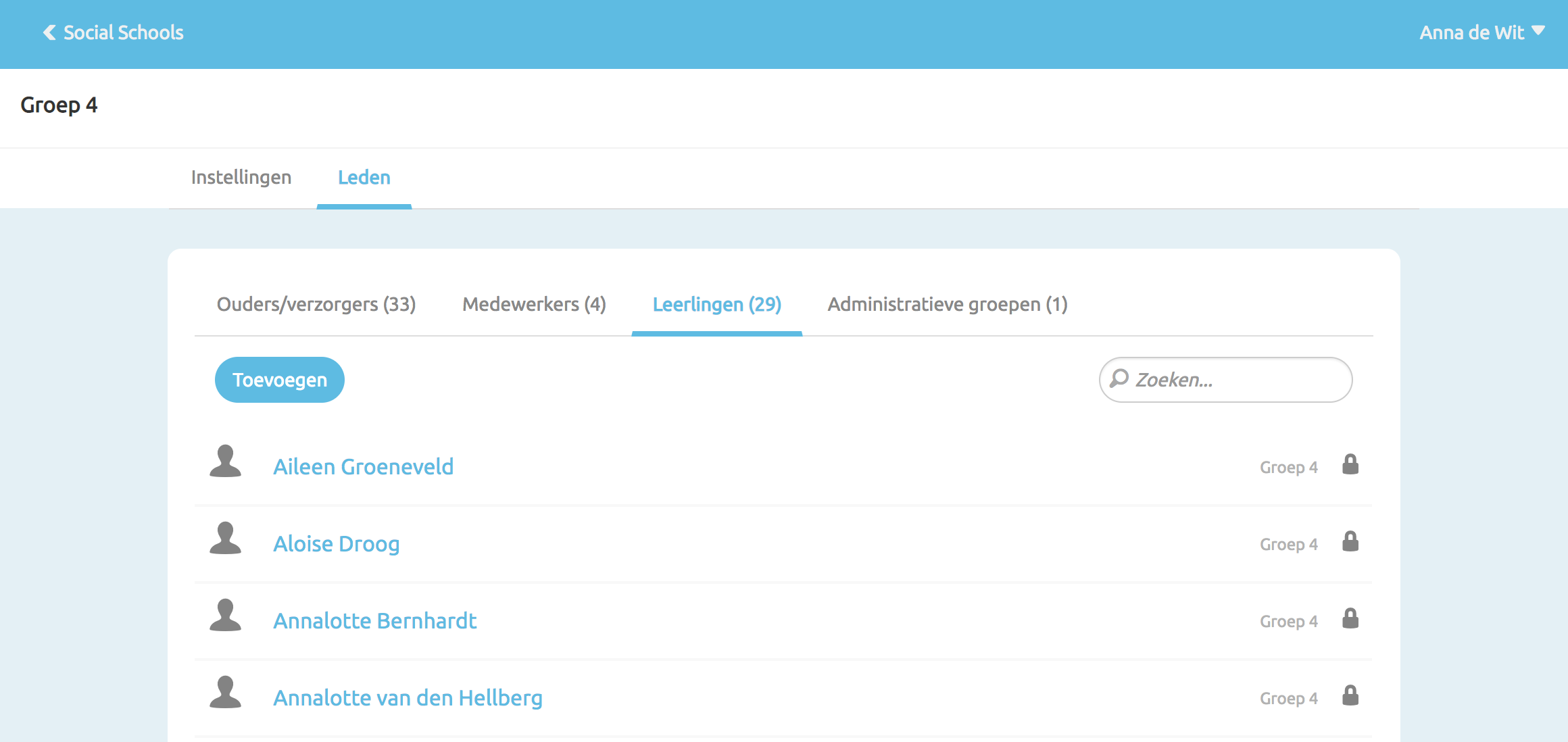Screen dimensions: 1568x742
Task: Select the Leden tab
Action: tap(364, 177)
